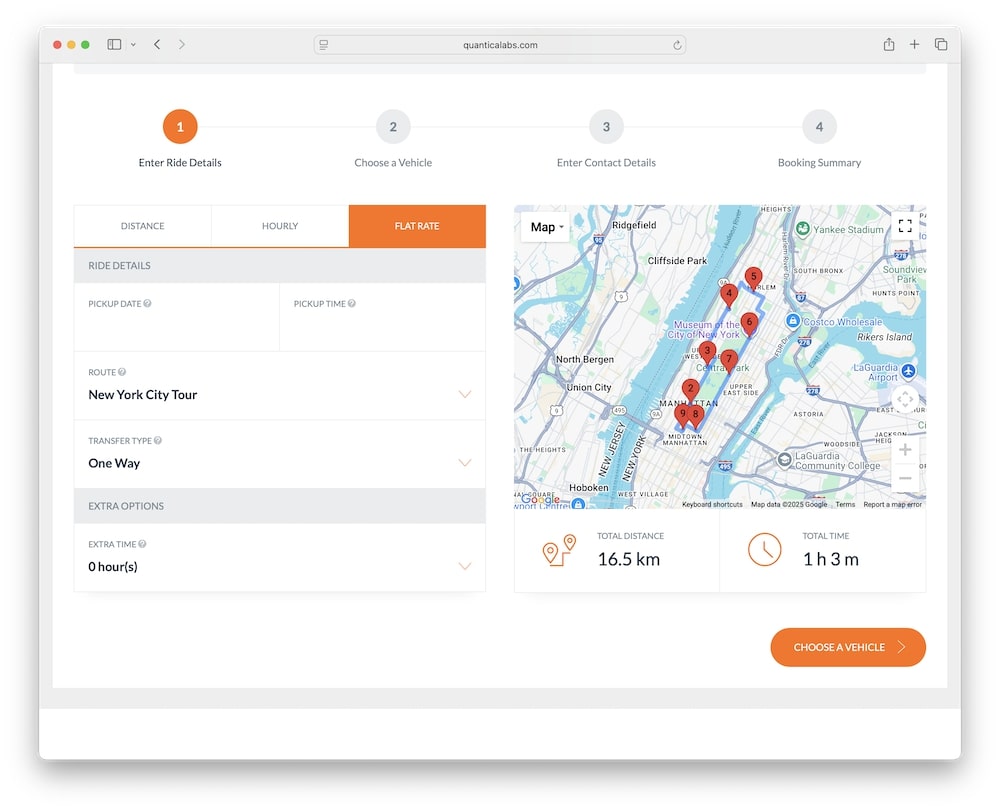Image resolution: width=1000 pixels, height=811 pixels.
Task: Expand sidebar options chevron in Safari toolbar
Action: (133, 45)
